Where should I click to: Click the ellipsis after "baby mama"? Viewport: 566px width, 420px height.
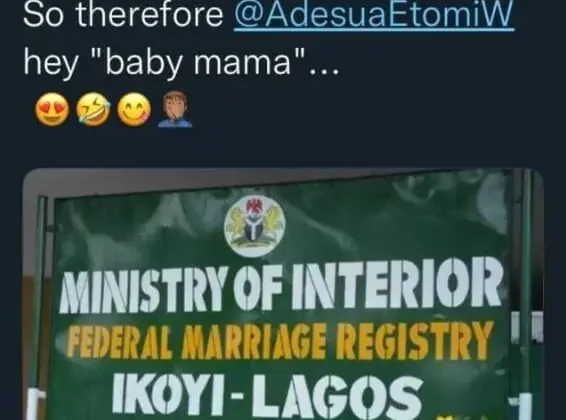324,71
